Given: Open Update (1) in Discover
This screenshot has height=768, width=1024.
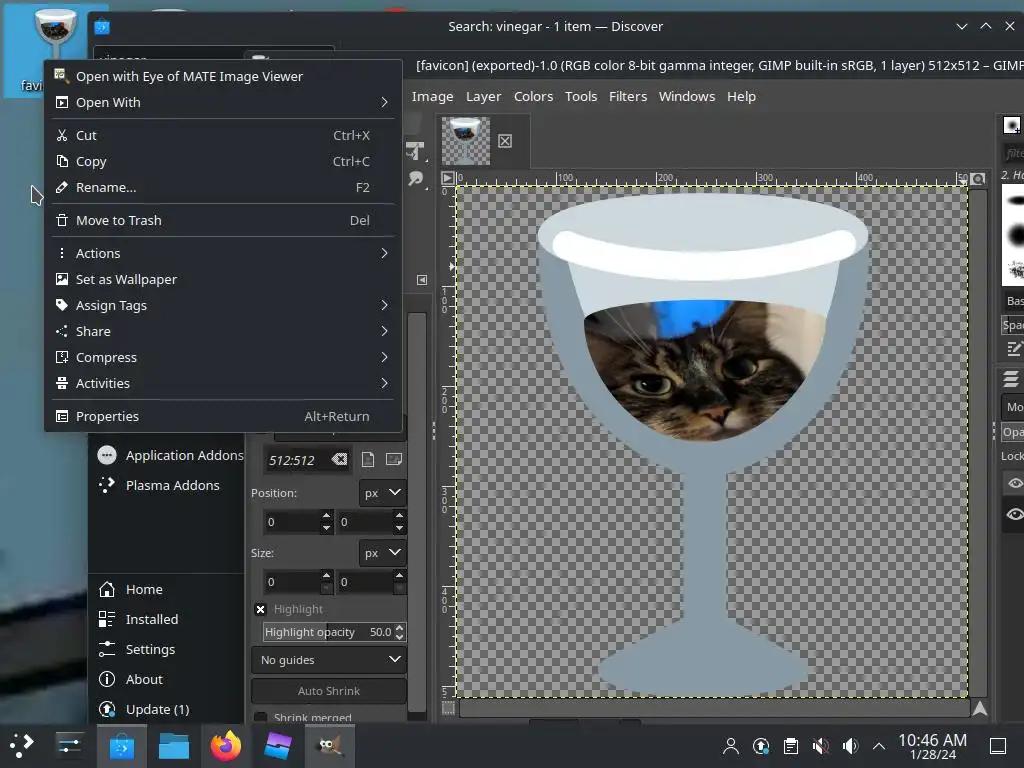Looking at the screenshot, I should [x=167, y=709].
